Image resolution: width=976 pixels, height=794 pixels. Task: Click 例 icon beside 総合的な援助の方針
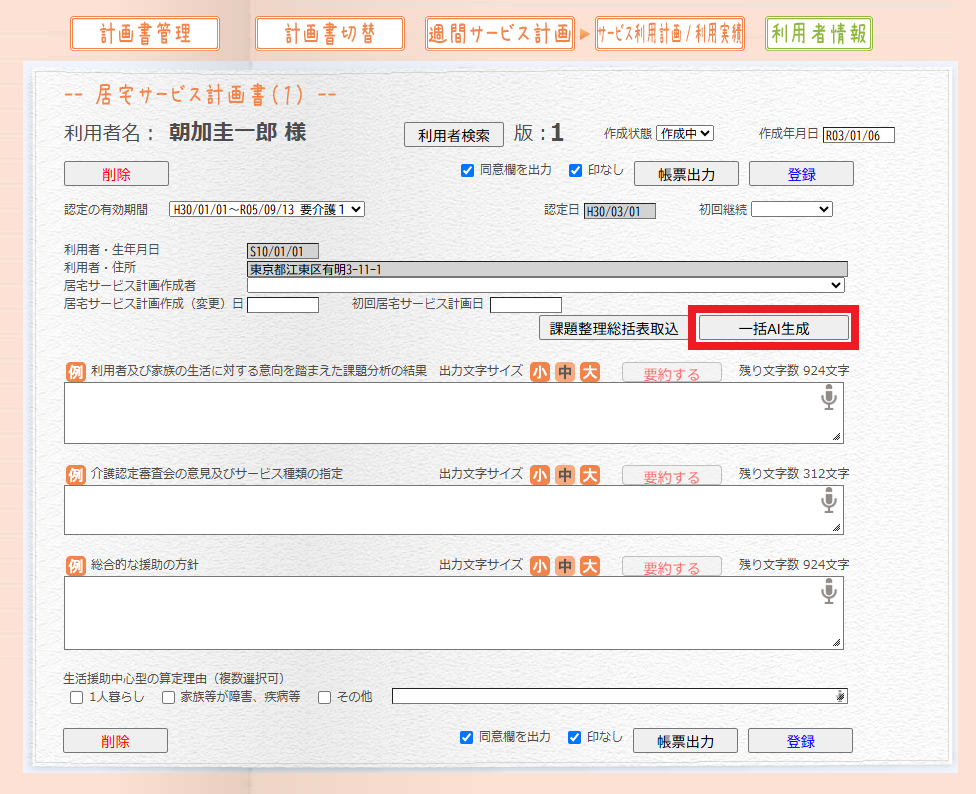coord(76,566)
